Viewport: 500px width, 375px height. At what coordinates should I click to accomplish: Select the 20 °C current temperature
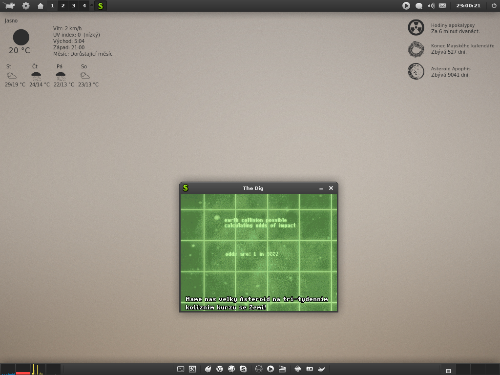19,50
